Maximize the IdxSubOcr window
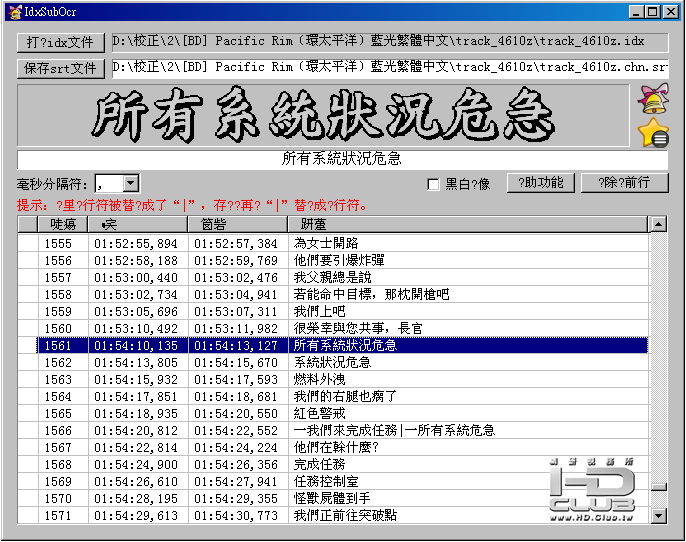The height and width of the screenshot is (542, 686). (653, 12)
